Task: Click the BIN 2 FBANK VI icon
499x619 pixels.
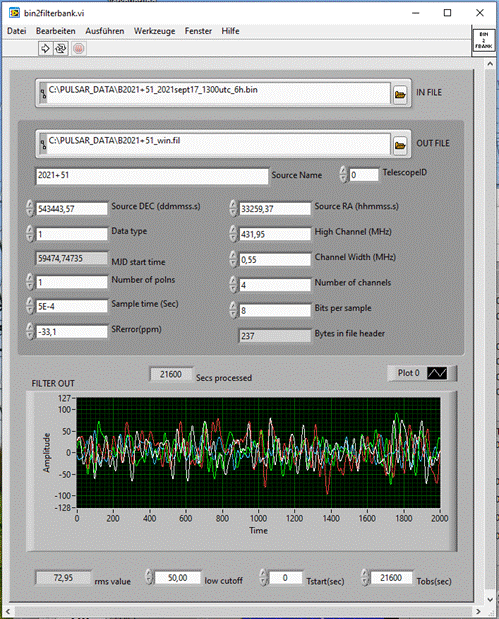Action: pos(484,40)
